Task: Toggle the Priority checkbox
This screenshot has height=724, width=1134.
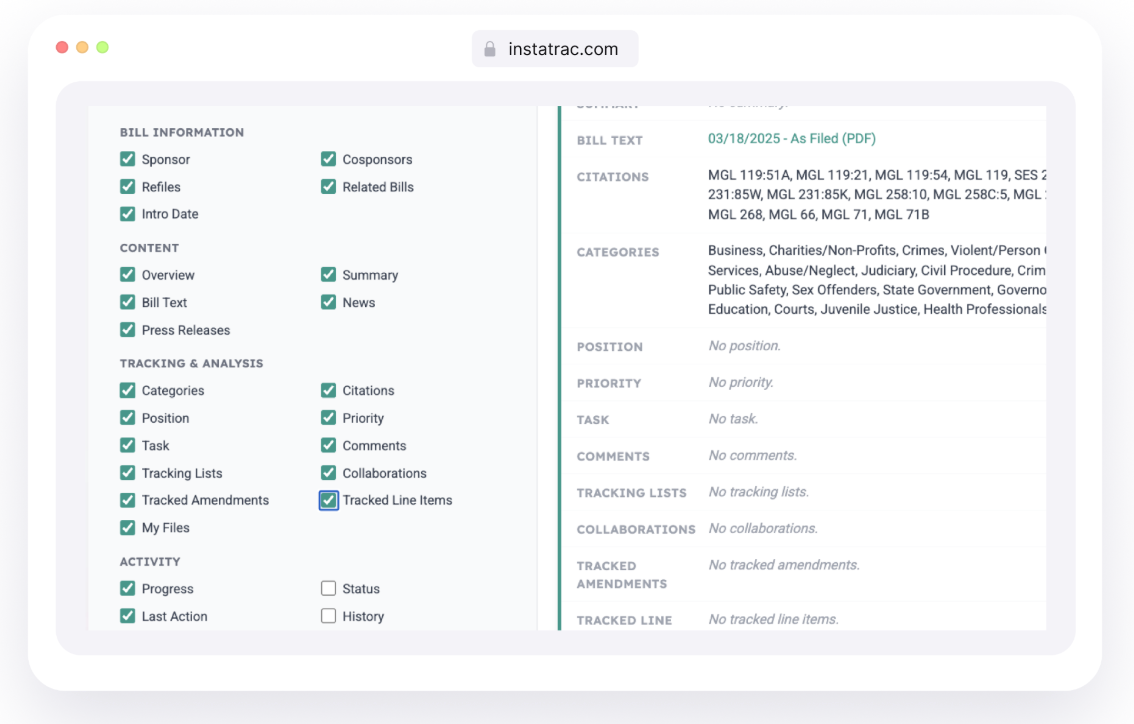Action: coord(328,418)
